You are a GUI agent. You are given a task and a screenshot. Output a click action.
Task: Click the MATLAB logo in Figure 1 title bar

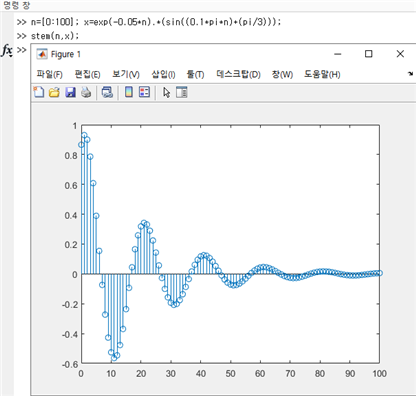[42, 54]
